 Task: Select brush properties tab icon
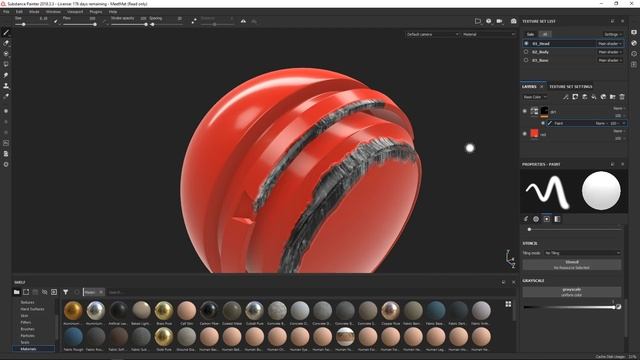[526, 219]
